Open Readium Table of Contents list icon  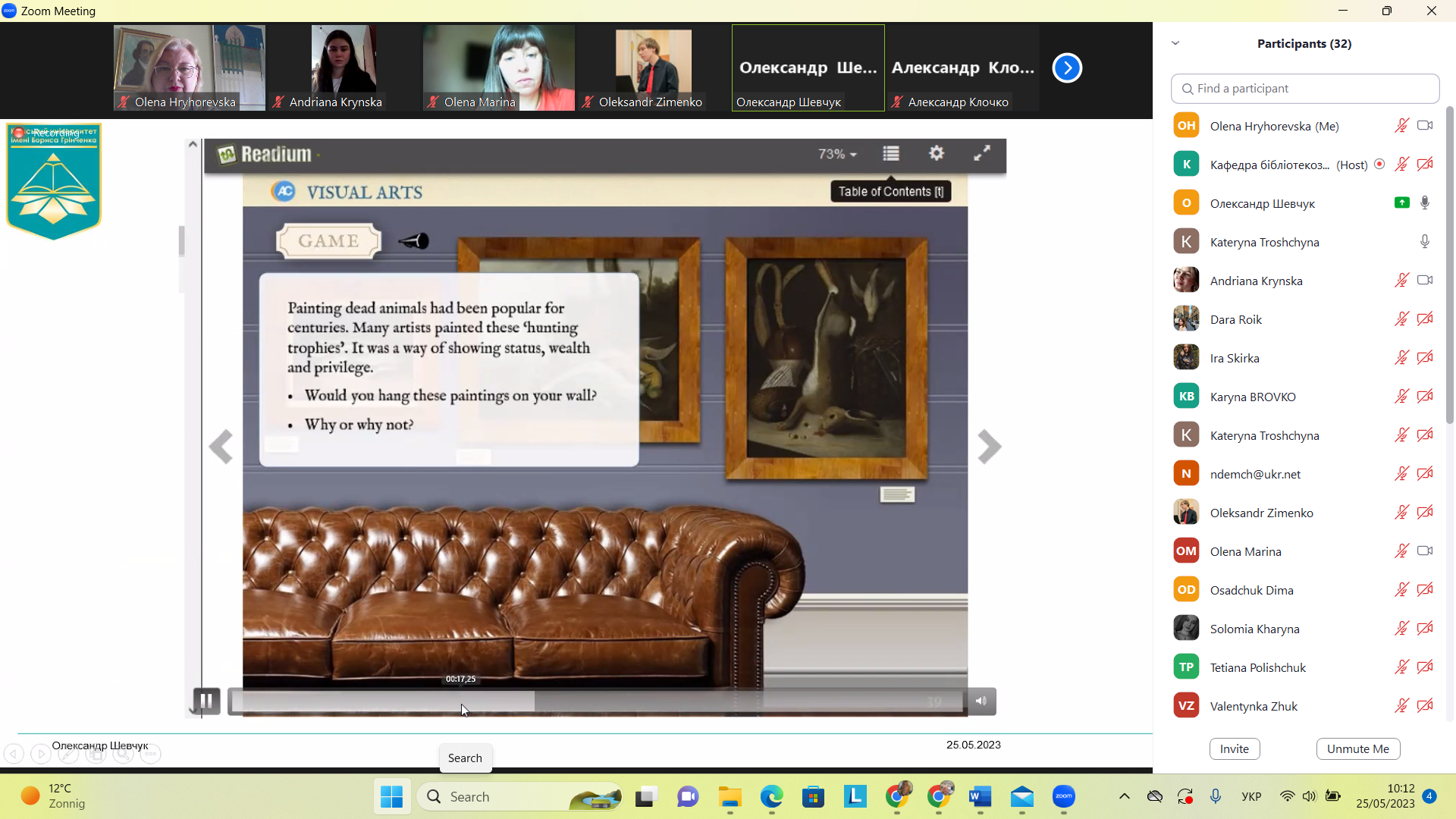(x=891, y=154)
